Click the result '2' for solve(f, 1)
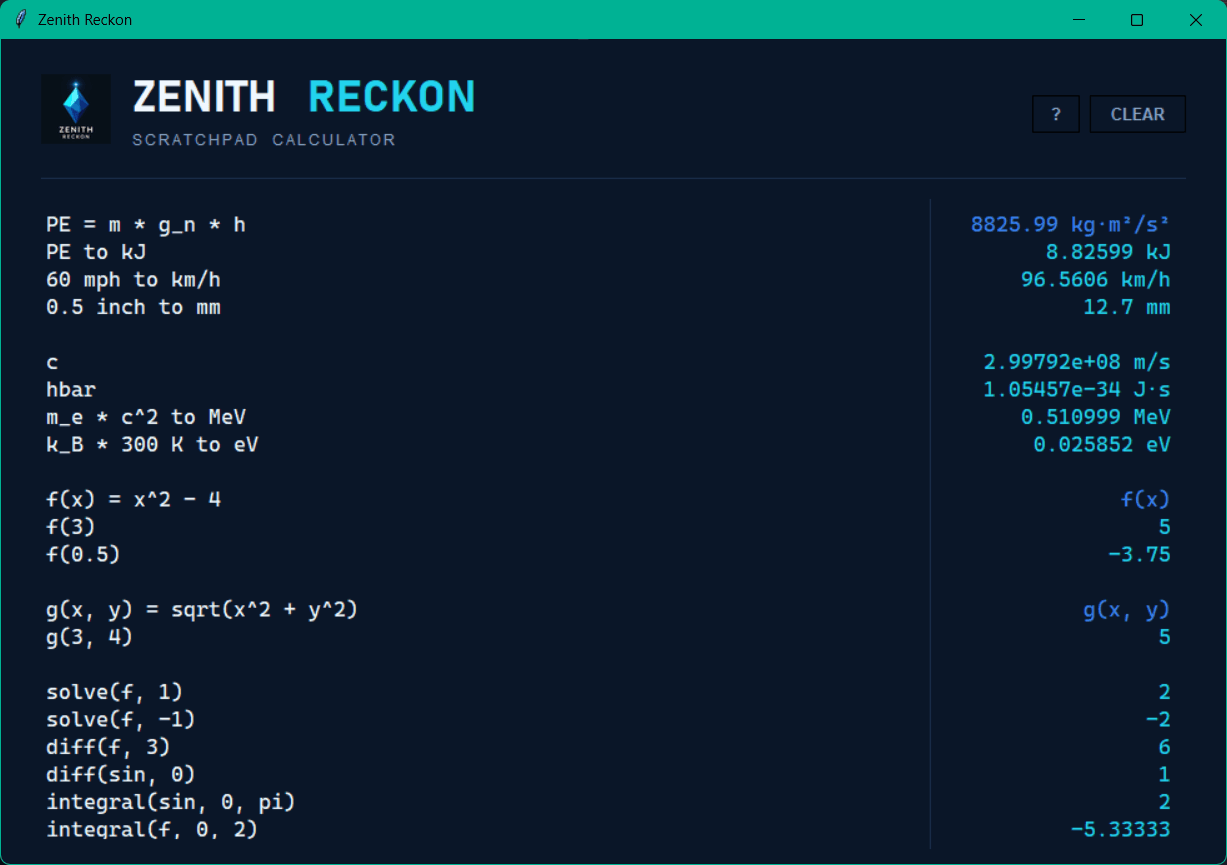Viewport: 1227px width, 865px height. coord(1165,692)
